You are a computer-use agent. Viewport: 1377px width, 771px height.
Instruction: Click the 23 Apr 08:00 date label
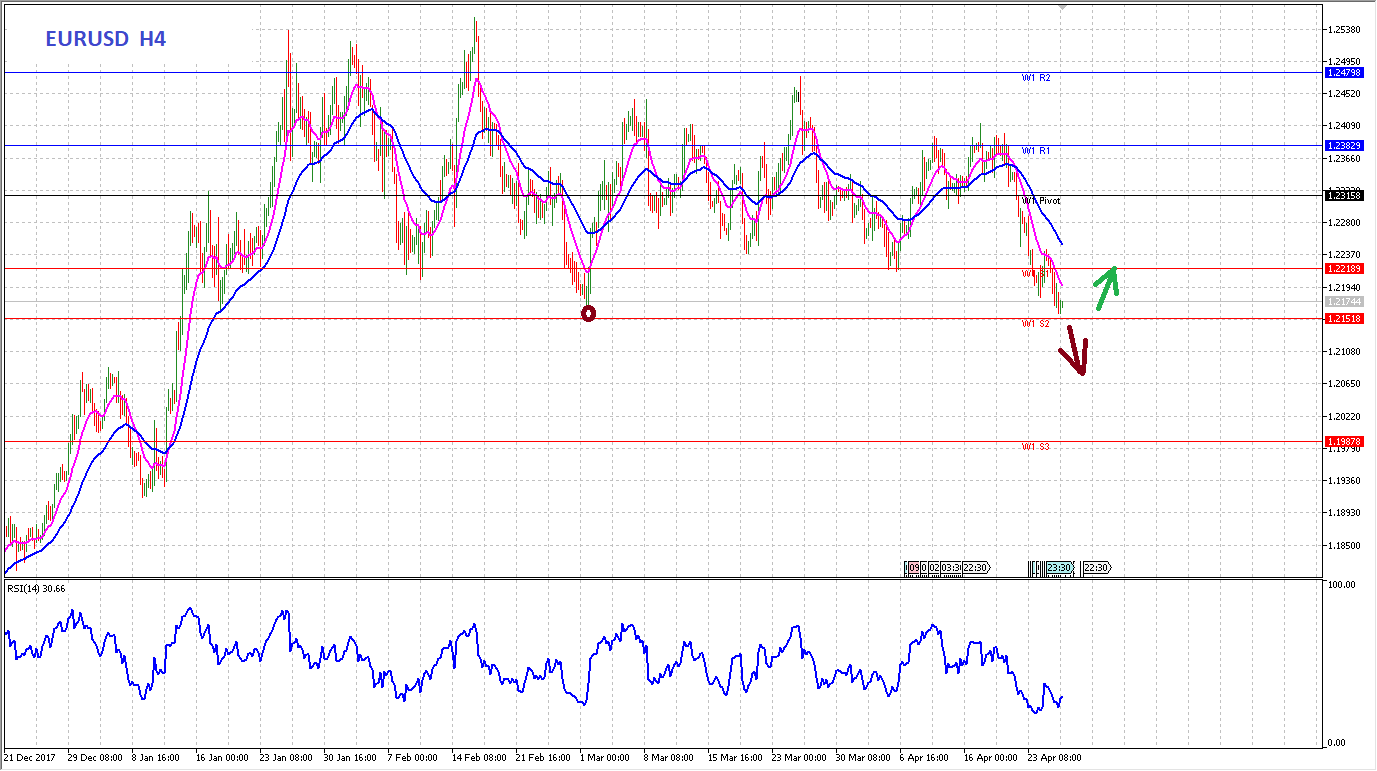coord(1054,759)
